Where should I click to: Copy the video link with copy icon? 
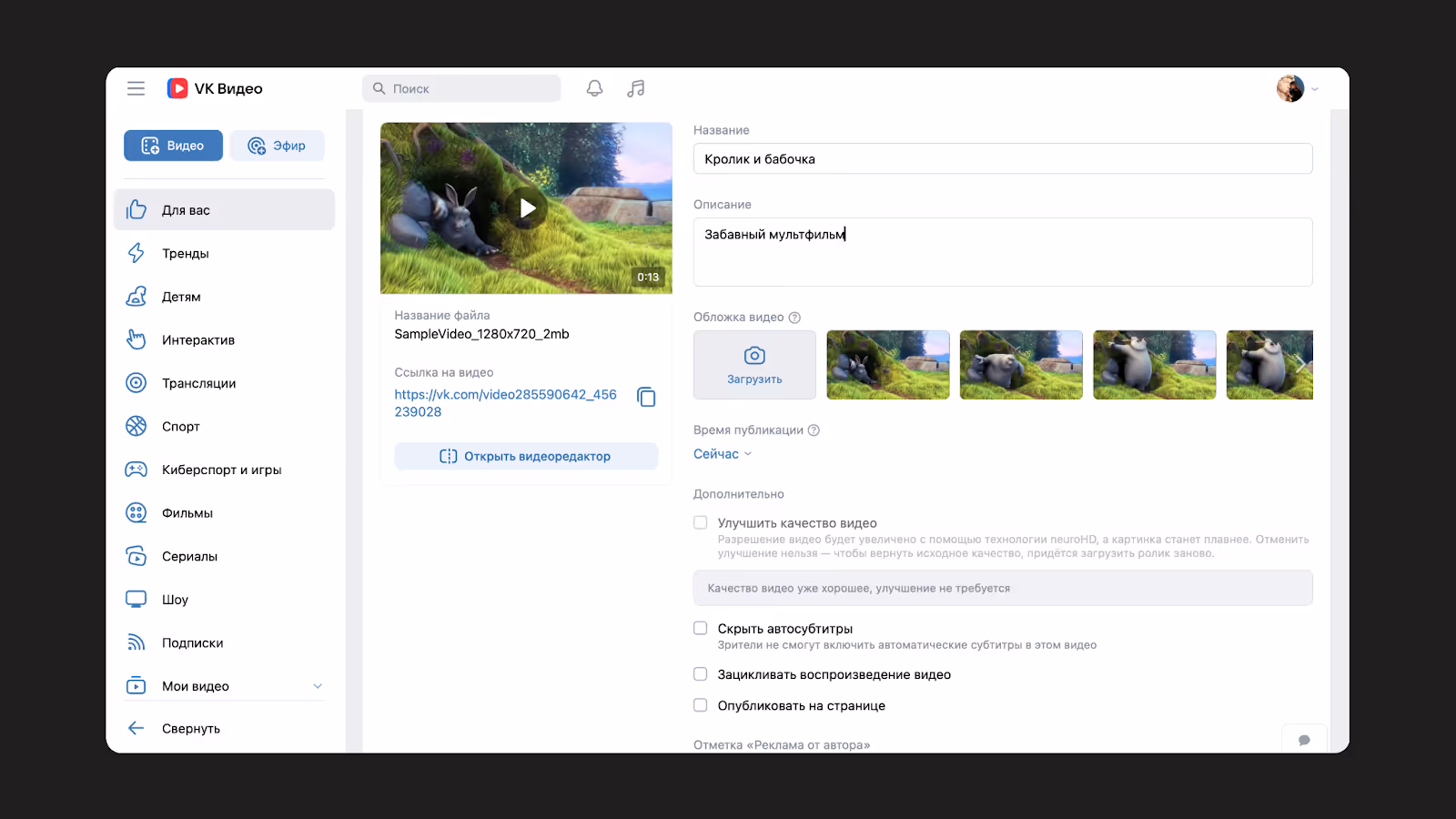point(646,397)
